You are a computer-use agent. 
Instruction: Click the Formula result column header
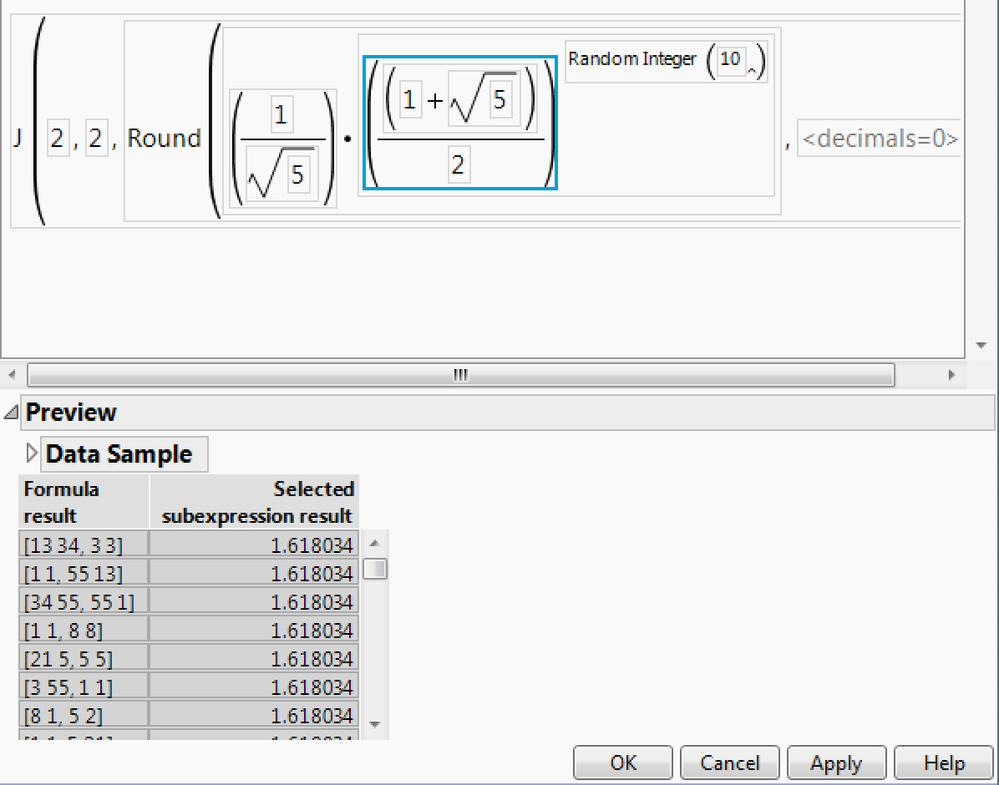61,501
